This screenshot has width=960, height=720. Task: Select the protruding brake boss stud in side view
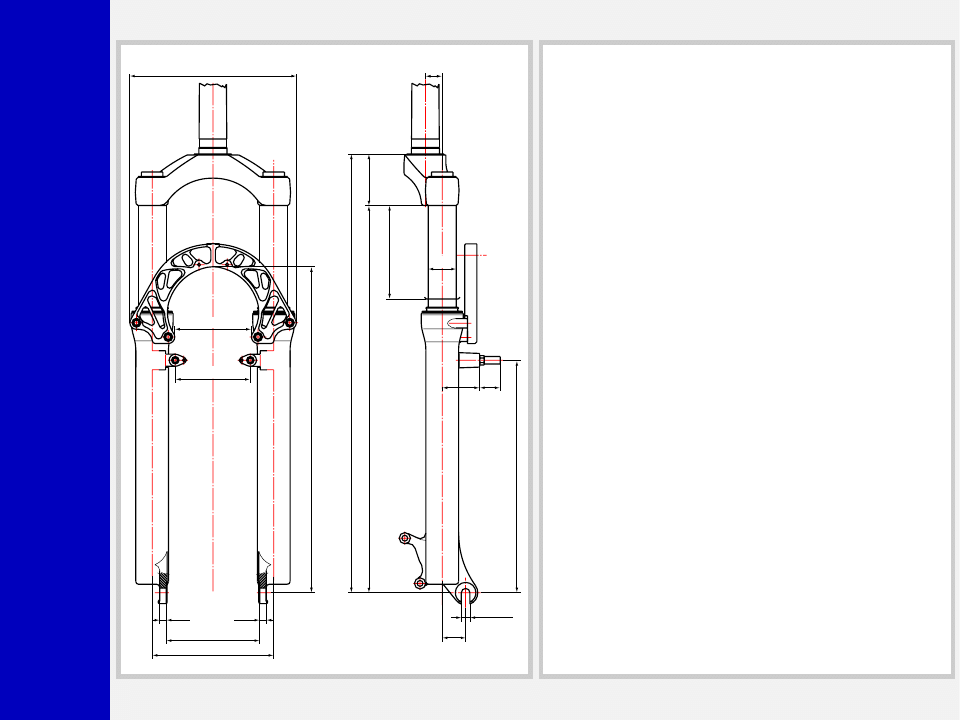point(485,359)
